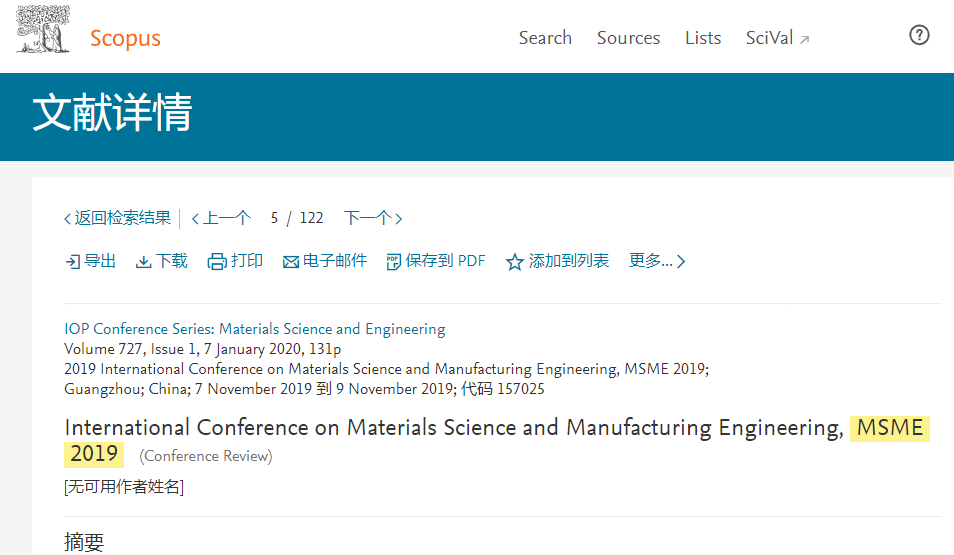Click the export arrow icon beside 导出

72,262
